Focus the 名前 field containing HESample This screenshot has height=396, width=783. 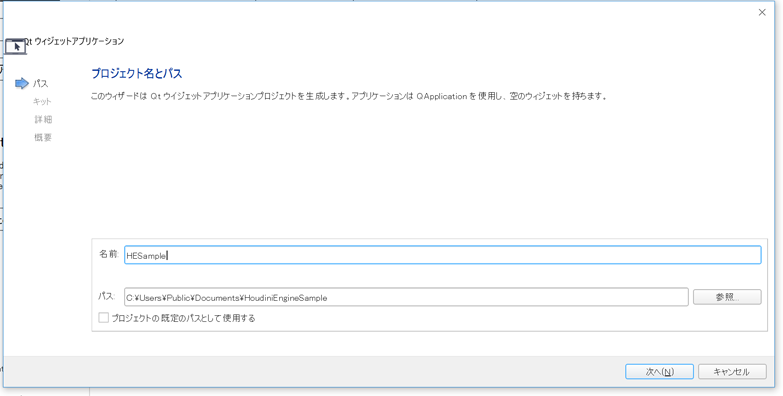442,255
